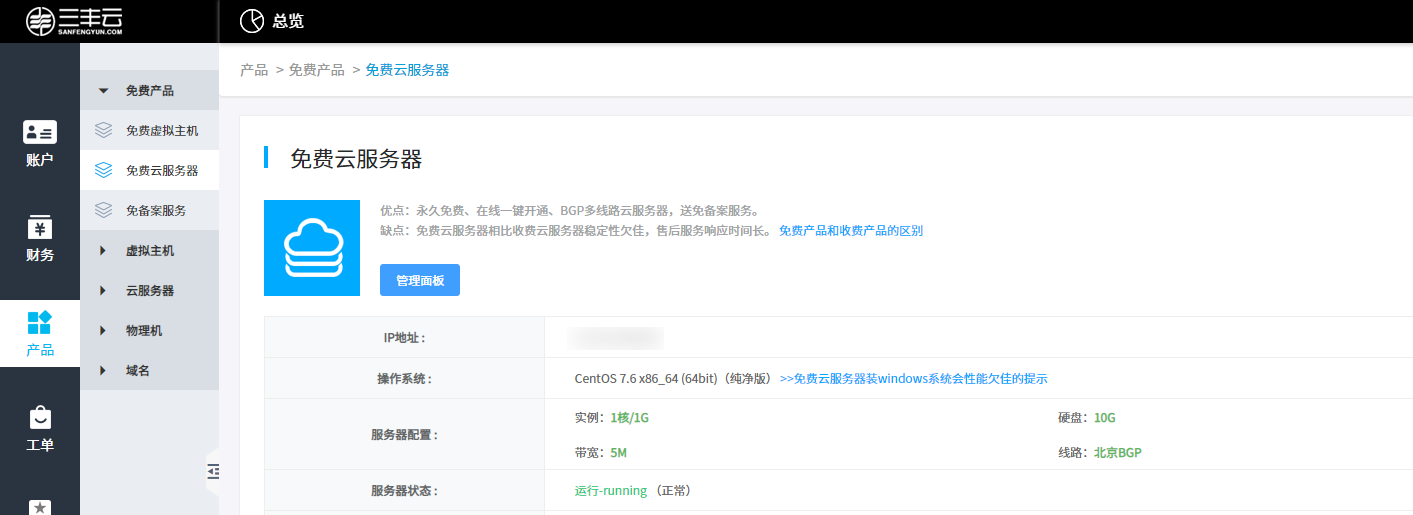Collapse the submenu with the sidebar toggle
This screenshot has width=1413, height=515.
212,471
